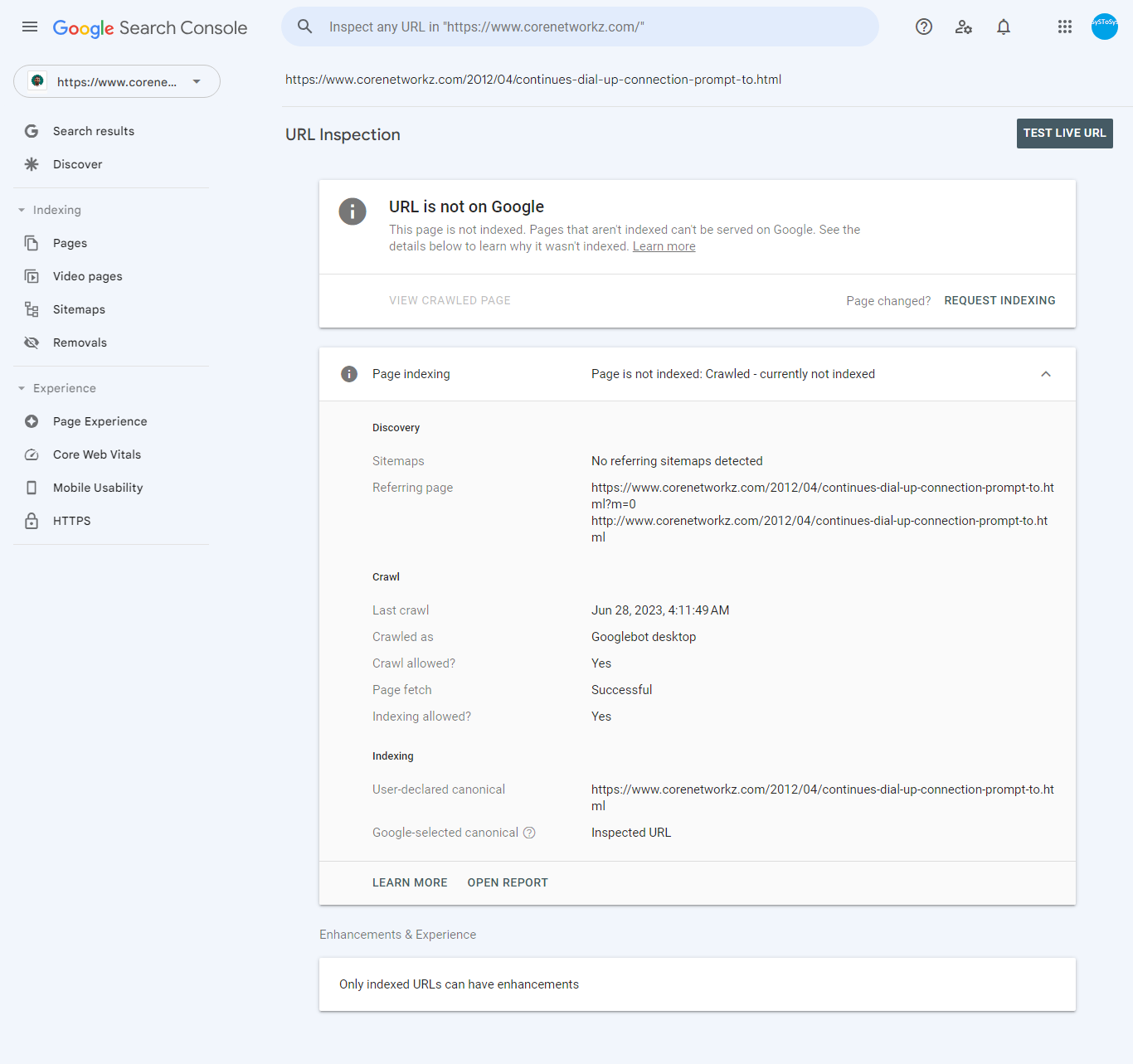The image size is (1133, 1064).
Task: Click the Google Search Console logo
Action: (150, 28)
